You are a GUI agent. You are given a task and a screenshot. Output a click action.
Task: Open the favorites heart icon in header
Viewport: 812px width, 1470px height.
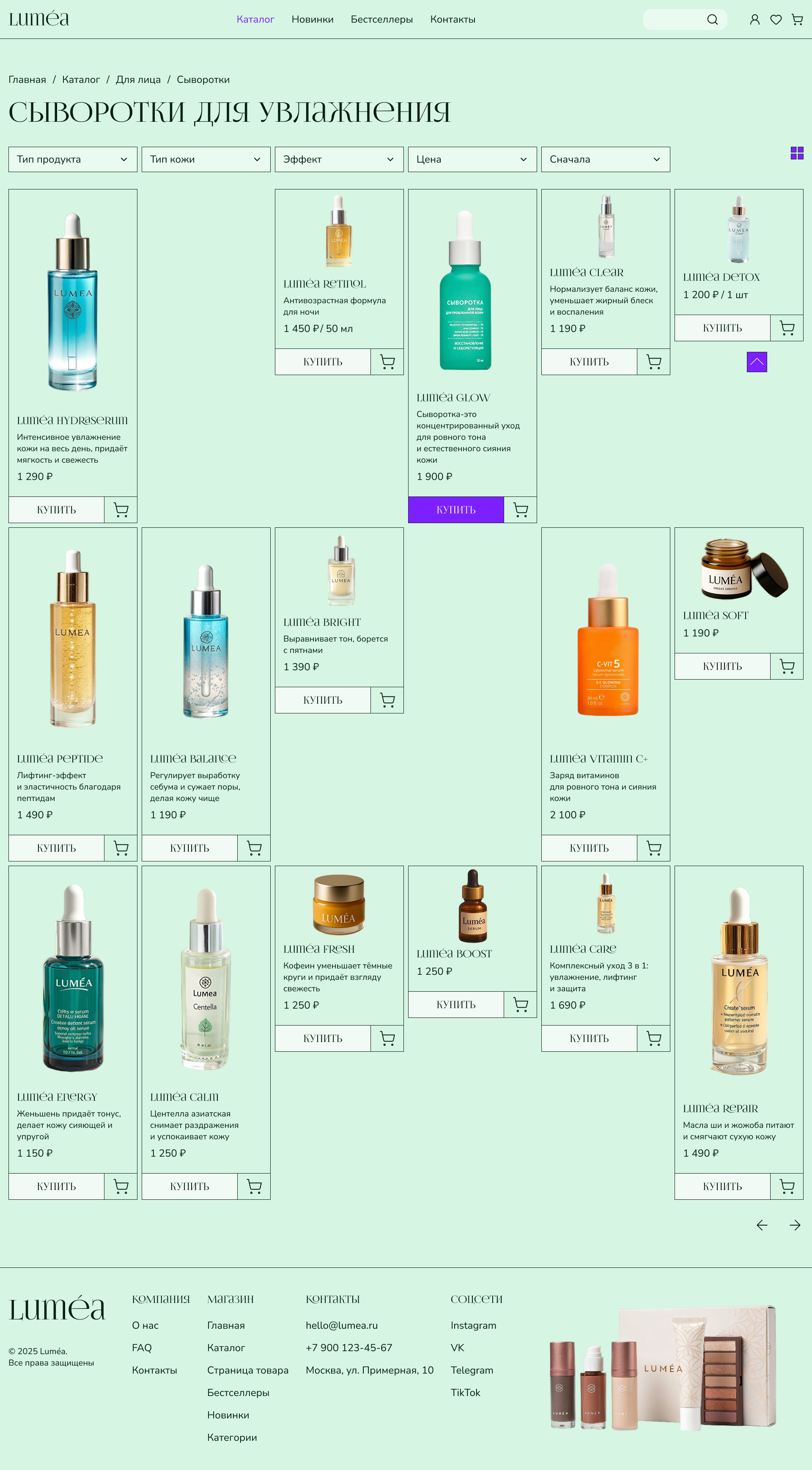776,19
